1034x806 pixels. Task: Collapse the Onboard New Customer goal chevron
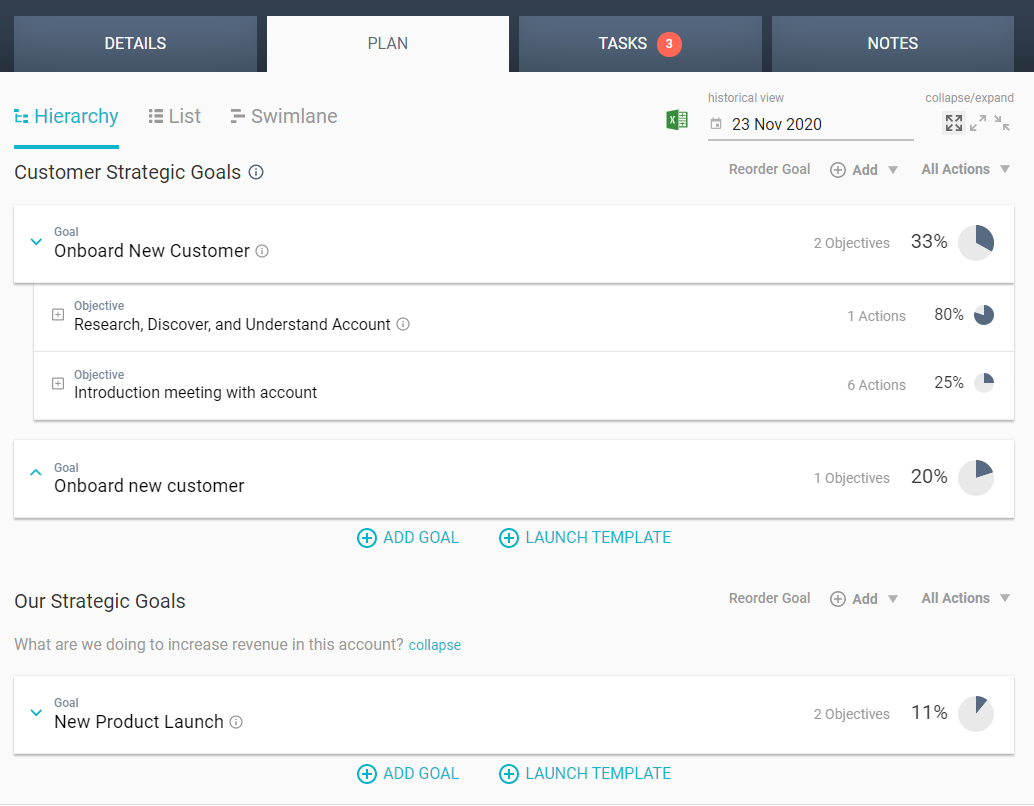tap(36, 242)
